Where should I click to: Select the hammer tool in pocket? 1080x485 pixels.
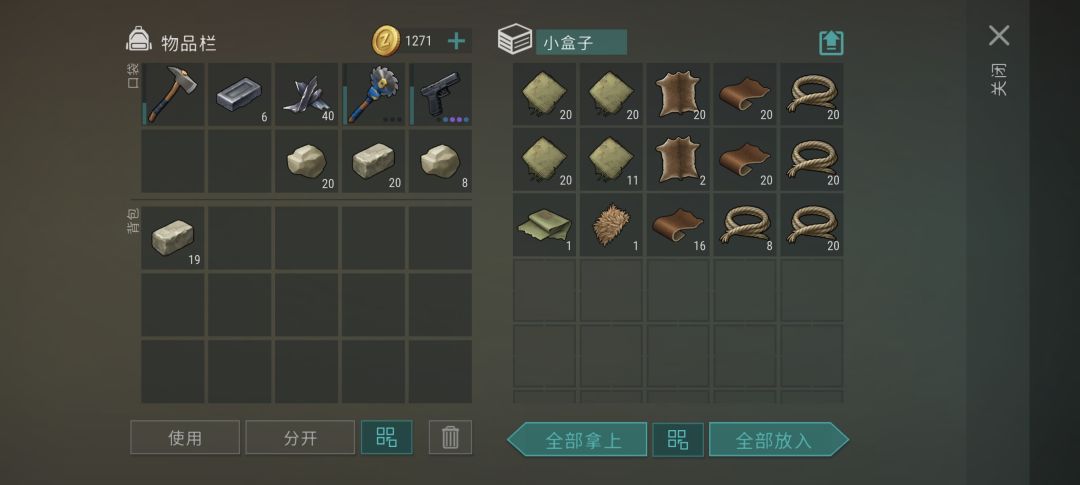(172, 94)
